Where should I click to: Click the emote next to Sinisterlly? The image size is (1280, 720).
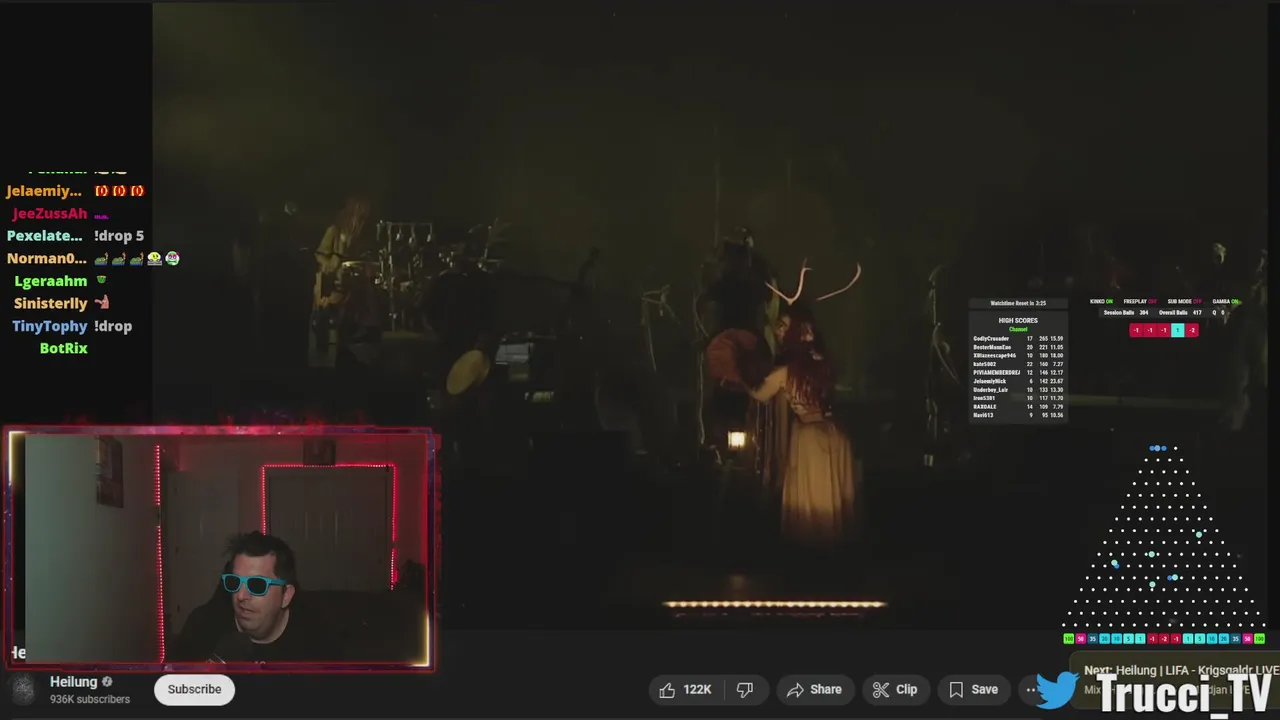pos(102,302)
